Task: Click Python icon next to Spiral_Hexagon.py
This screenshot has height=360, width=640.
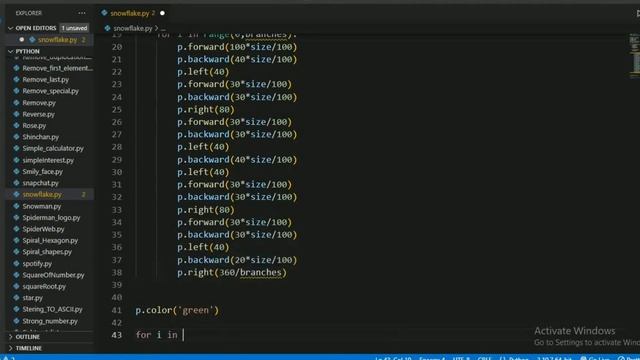Action: click(17, 240)
